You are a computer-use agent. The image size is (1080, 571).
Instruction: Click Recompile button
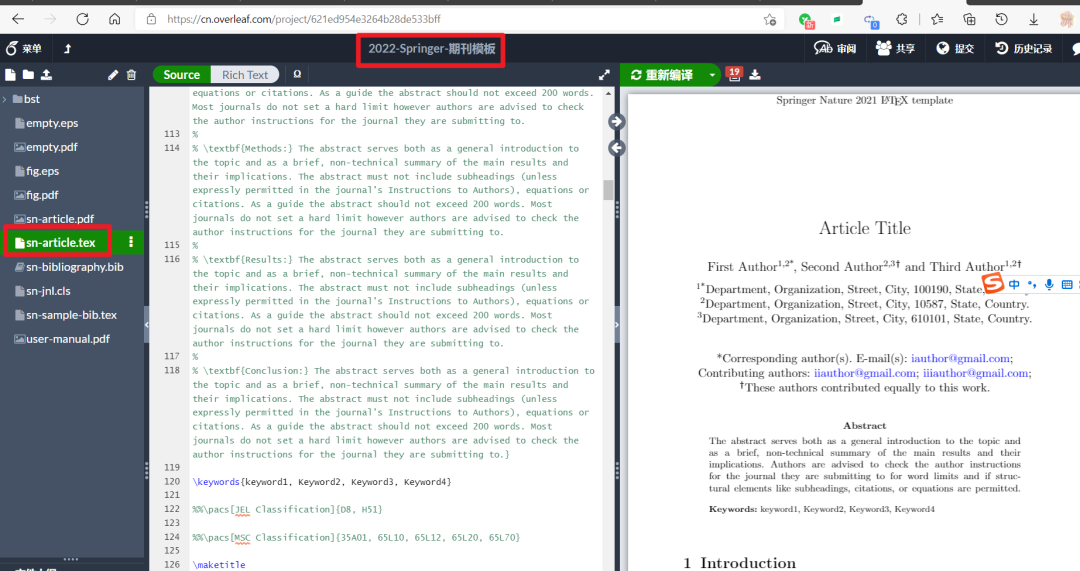pyautogui.click(x=662, y=75)
